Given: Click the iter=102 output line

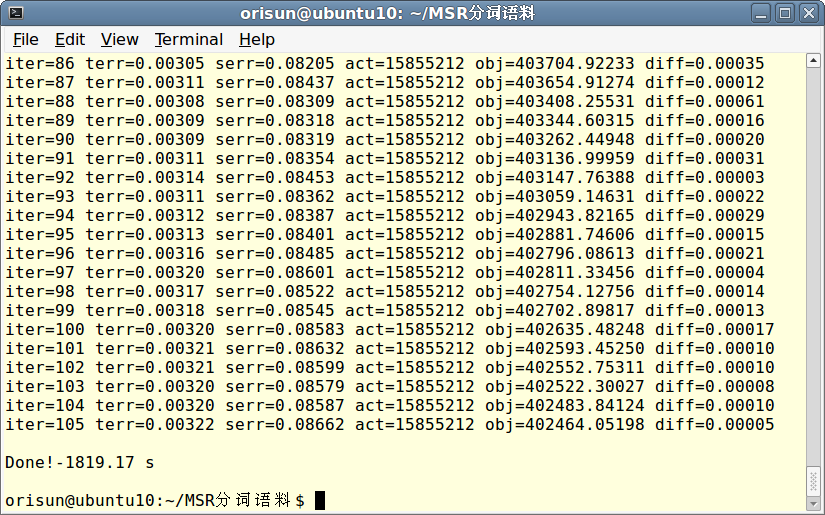Looking at the screenshot, I should 390,367.
